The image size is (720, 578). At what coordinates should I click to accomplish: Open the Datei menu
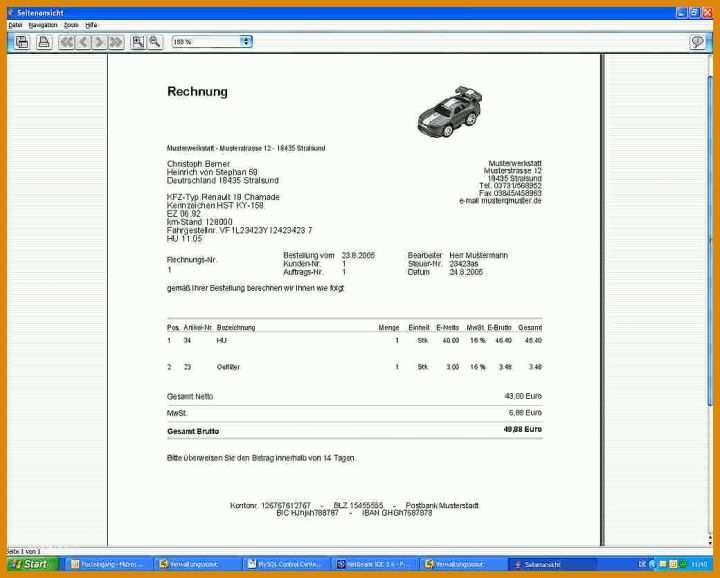point(15,25)
